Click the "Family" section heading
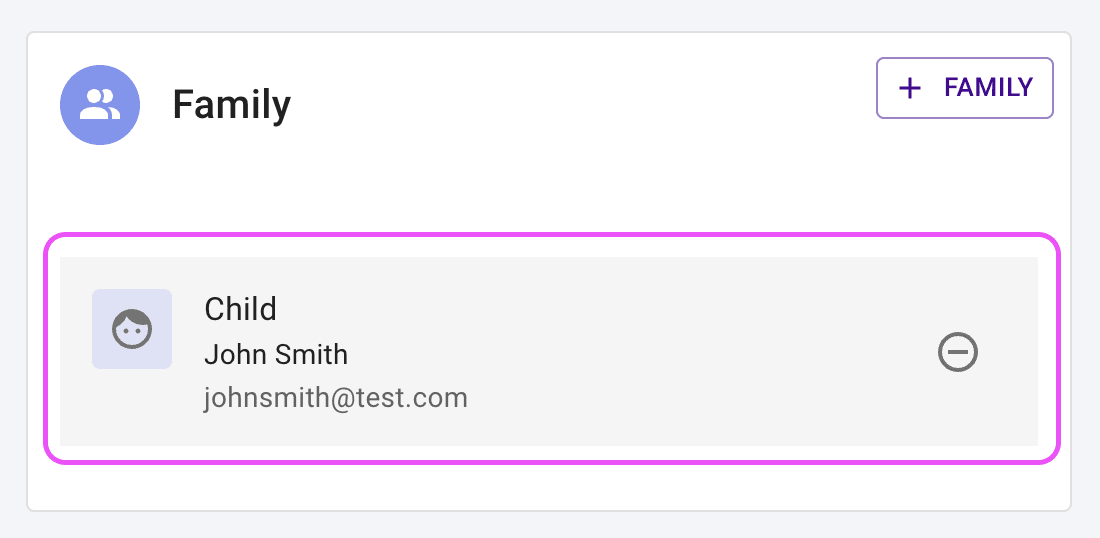This screenshot has width=1100, height=538. (x=231, y=105)
